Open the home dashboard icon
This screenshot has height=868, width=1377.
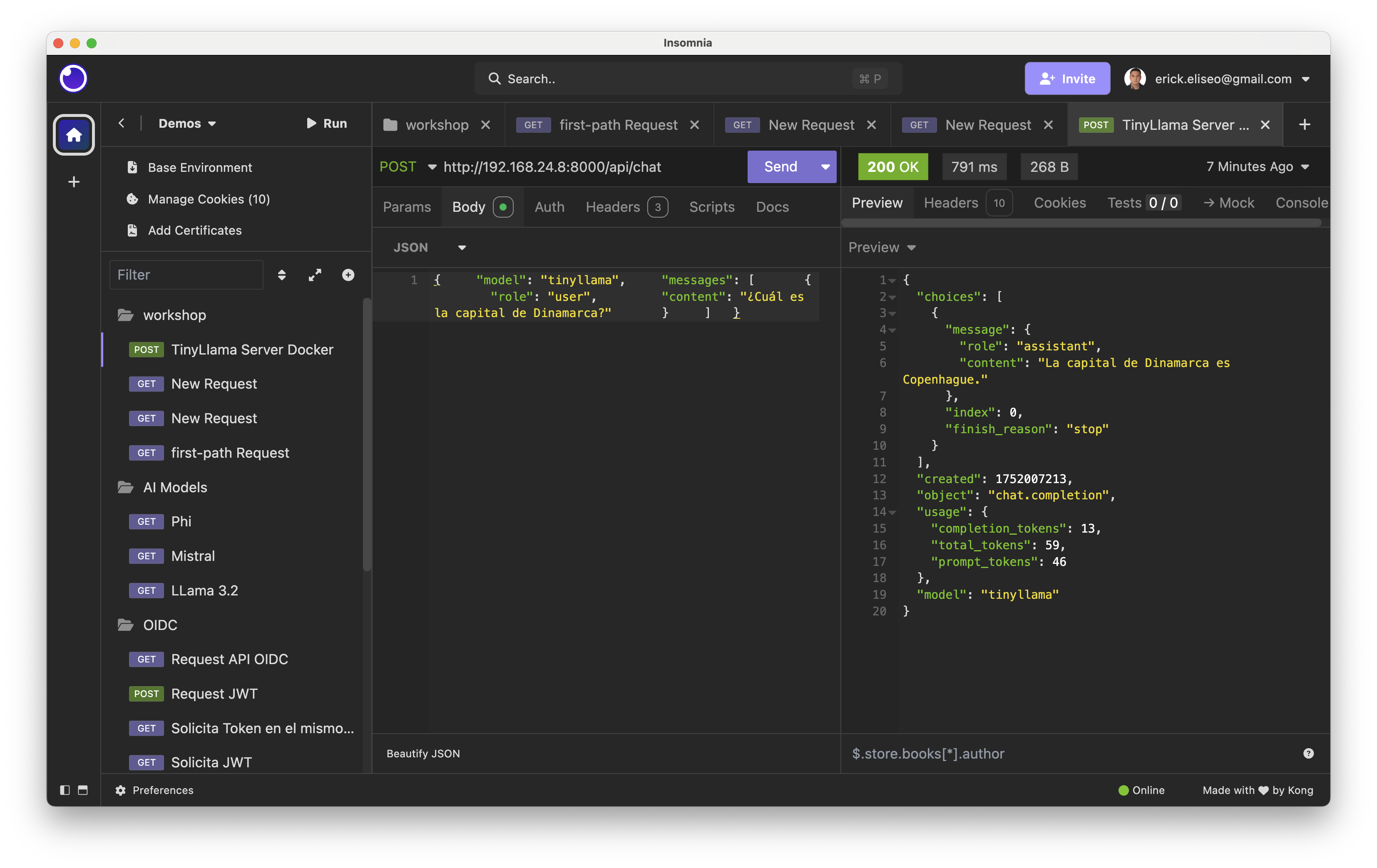(x=74, y=135)
